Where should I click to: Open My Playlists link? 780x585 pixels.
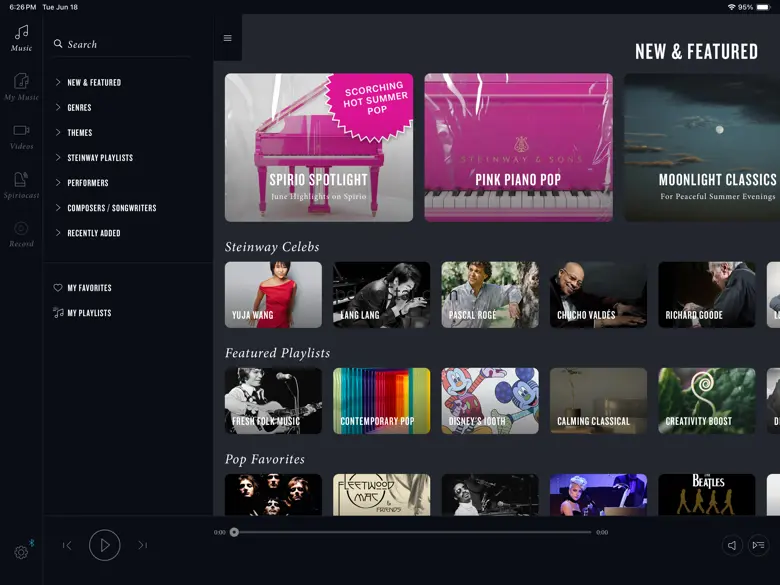(90, 313)
